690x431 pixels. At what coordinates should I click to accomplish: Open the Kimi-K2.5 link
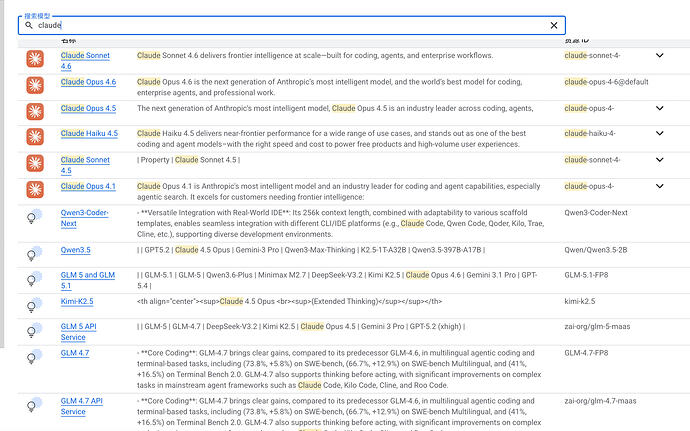[77, 302]
